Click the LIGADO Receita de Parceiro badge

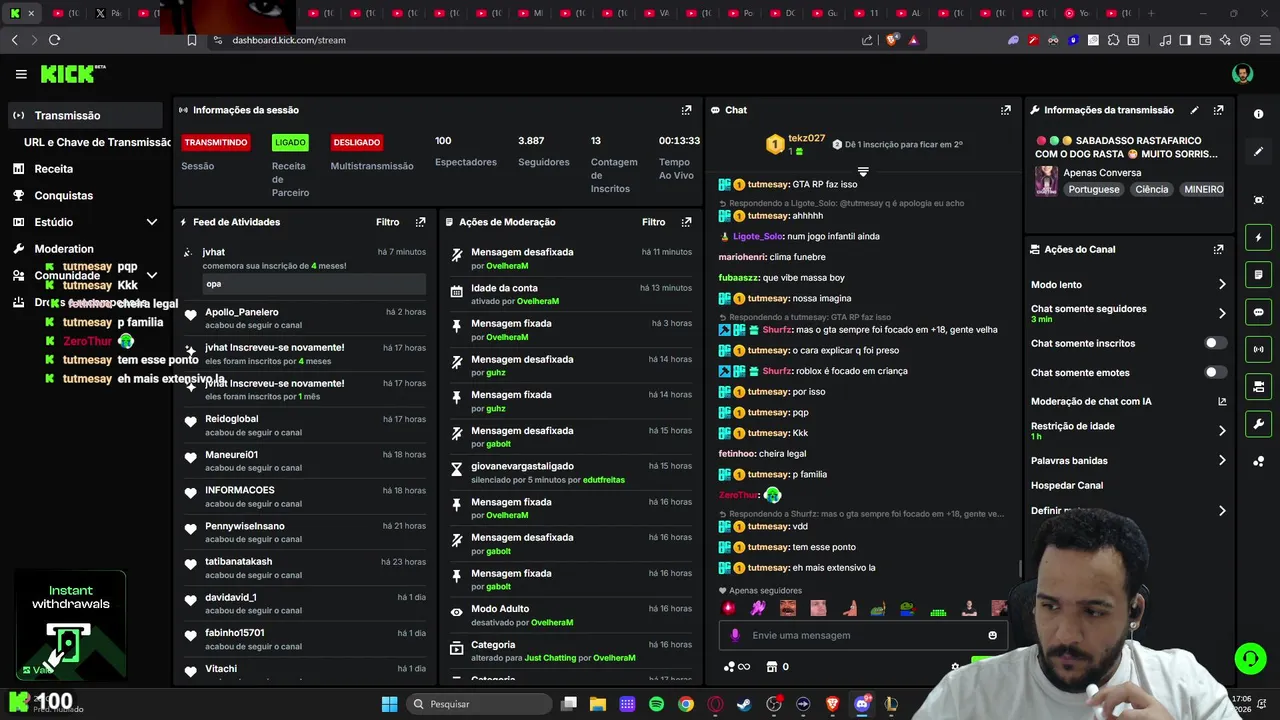click(290, 142)
